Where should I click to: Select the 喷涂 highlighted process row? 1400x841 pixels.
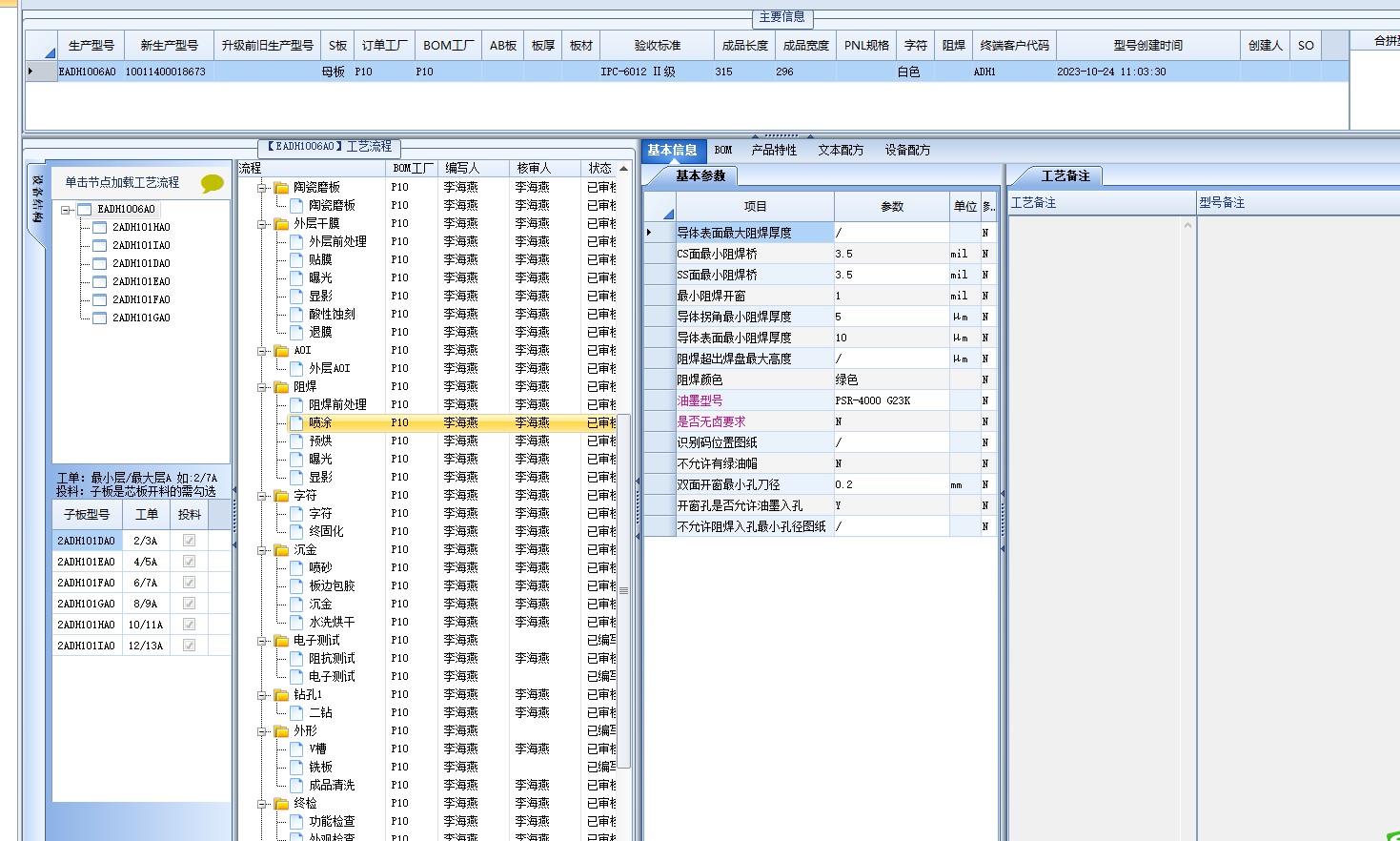coord(453,422)
